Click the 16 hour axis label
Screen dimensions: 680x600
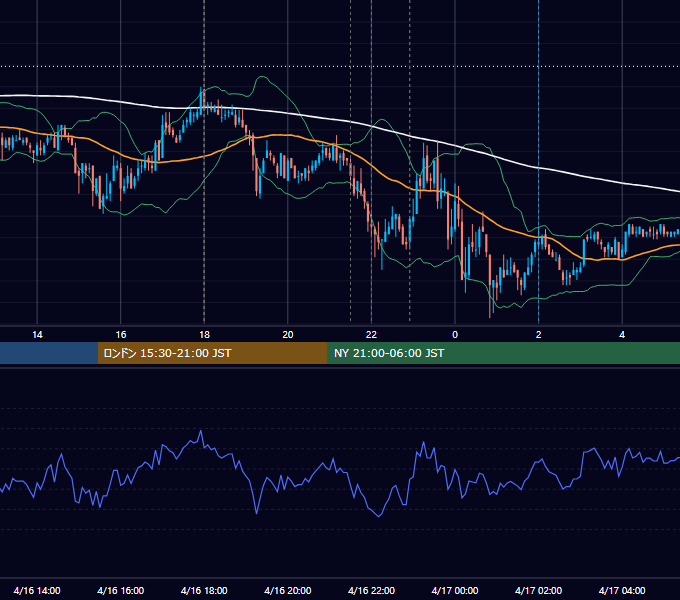pos(121,335)
